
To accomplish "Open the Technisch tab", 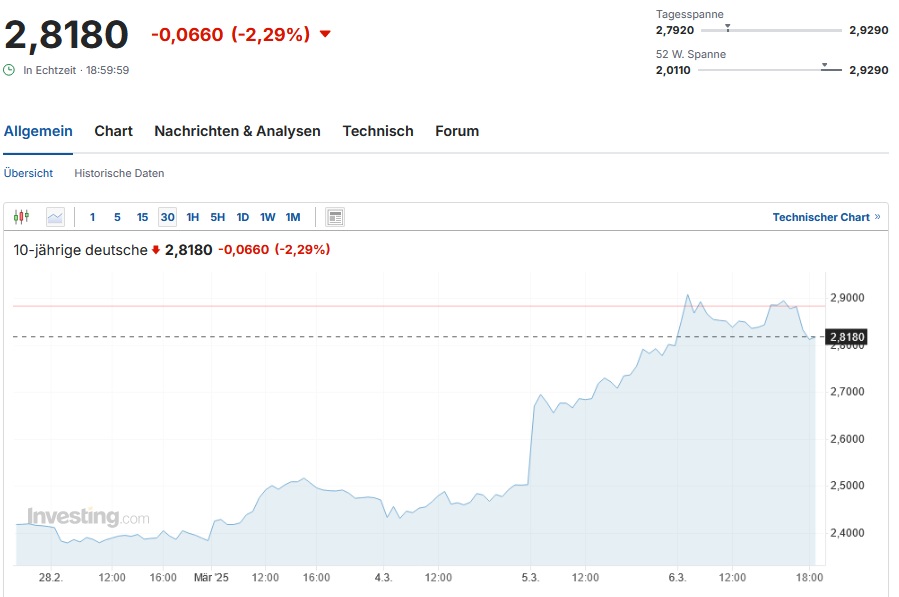I will coord(378,131).
